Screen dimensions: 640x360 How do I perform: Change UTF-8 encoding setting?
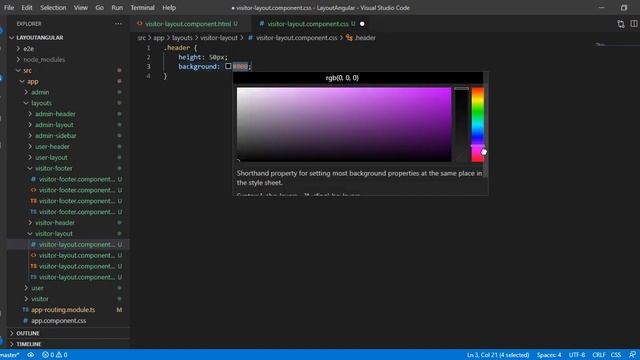577,355
